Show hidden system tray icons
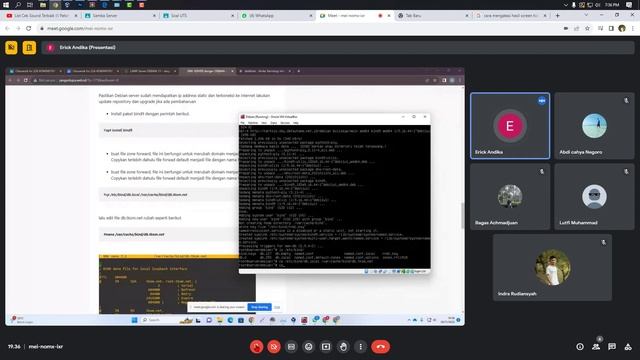The height and width of the screenshot is (360, 640). point(566,5)
